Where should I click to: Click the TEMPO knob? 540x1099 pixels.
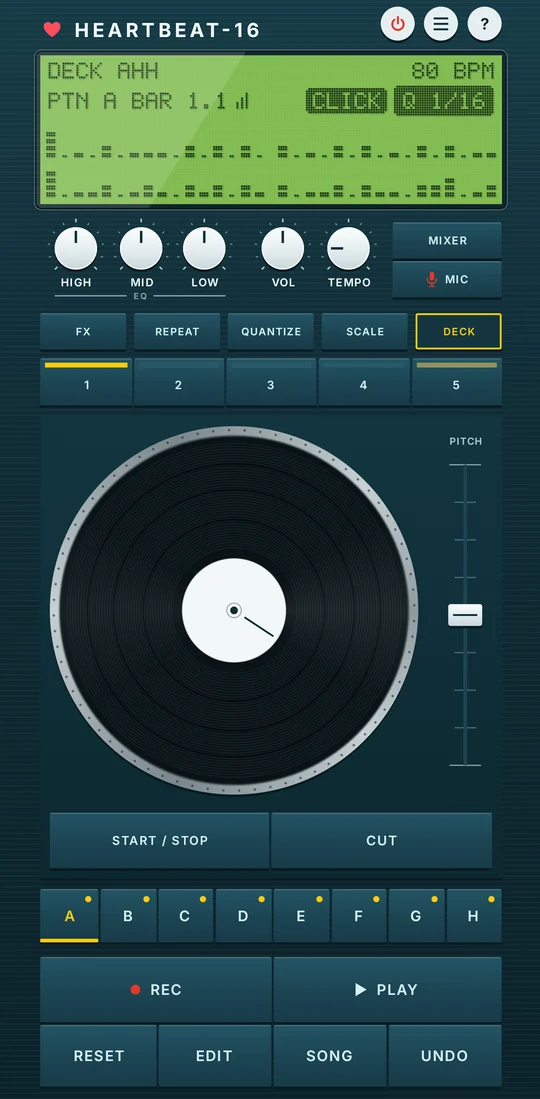pos(349,248)
